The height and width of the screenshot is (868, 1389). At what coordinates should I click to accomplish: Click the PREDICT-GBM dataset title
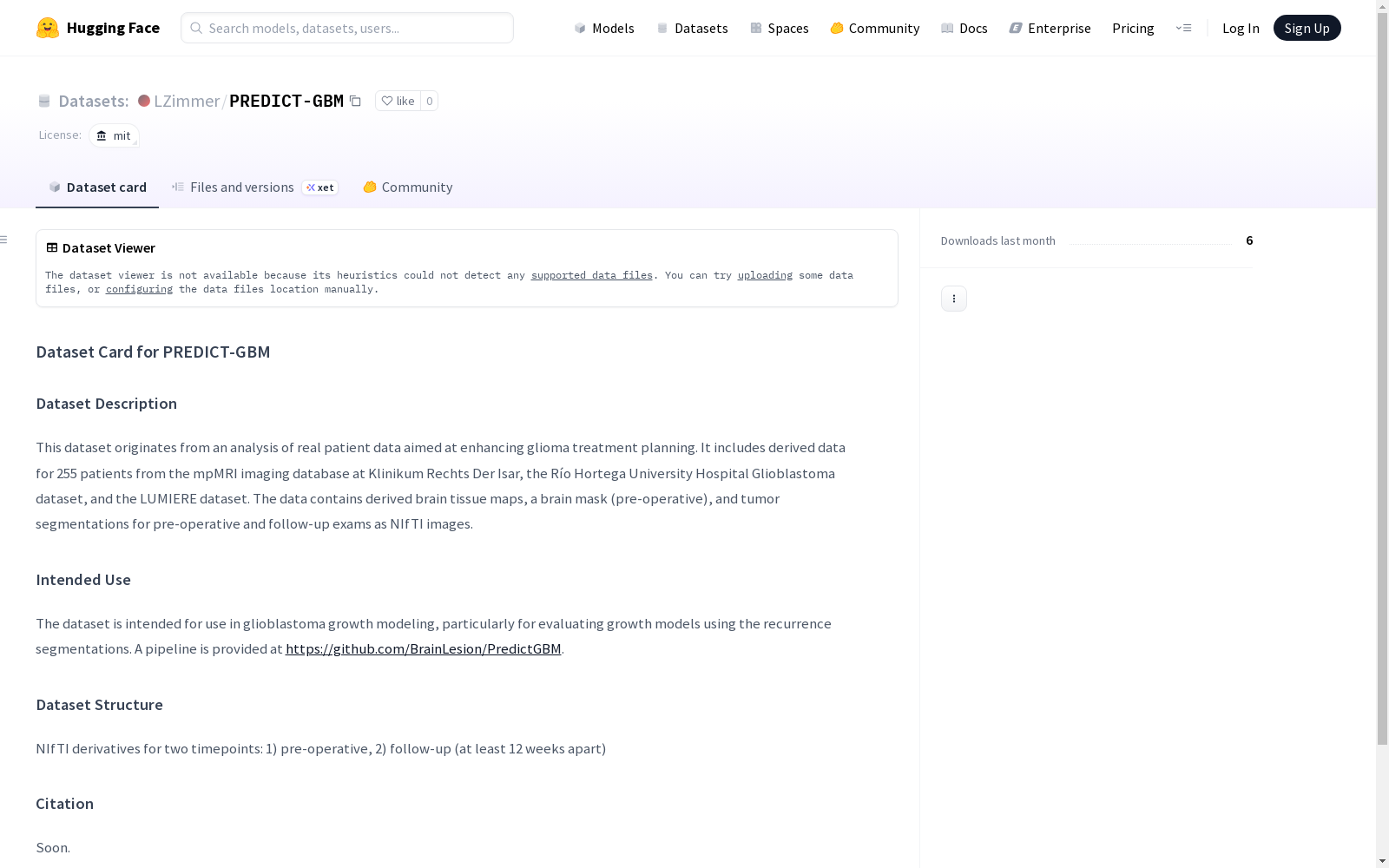pos(286,101)
